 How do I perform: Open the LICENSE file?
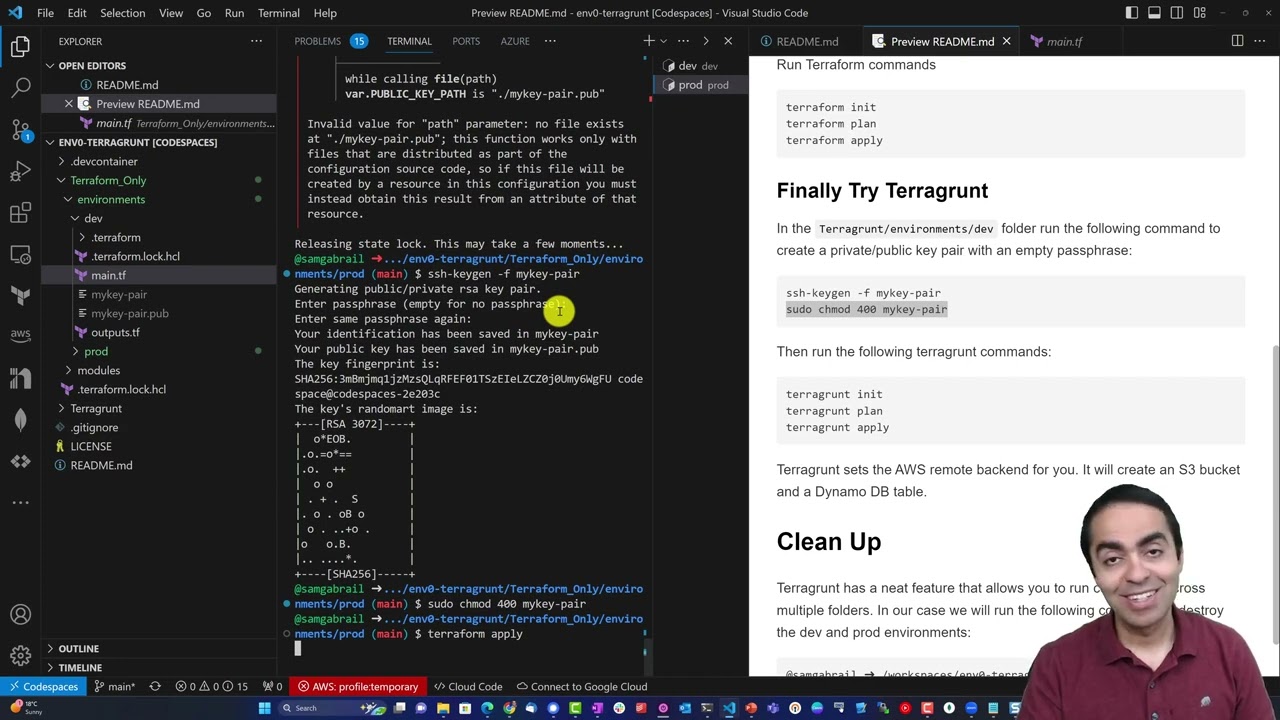tap(91, 446)
